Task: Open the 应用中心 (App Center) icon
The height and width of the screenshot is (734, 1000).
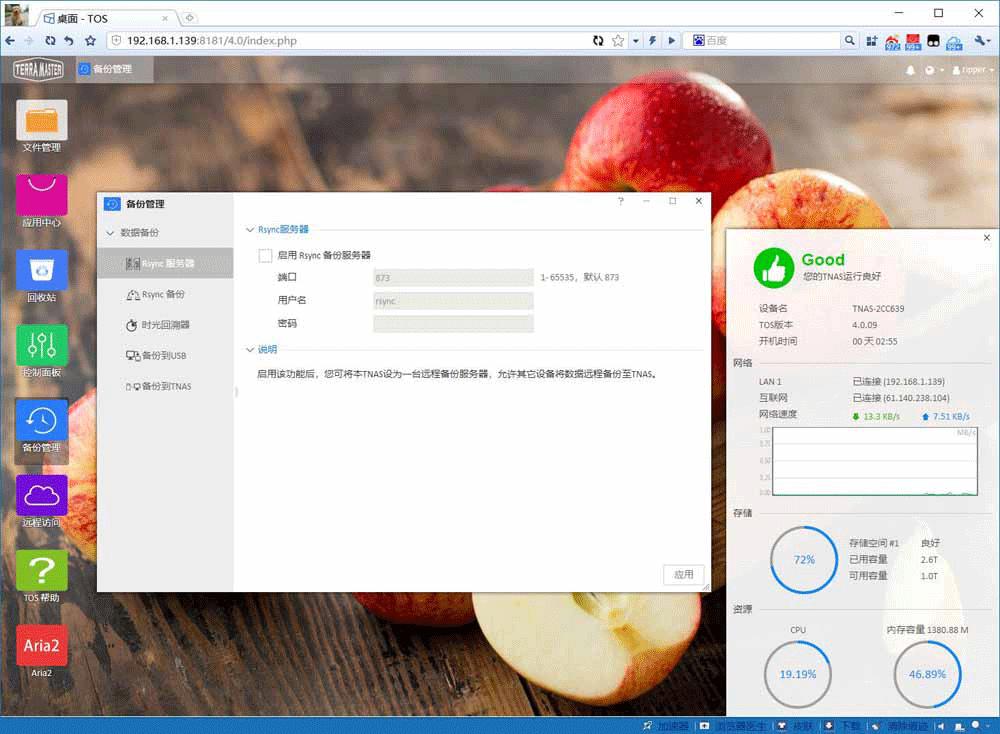Action: coord(41,197)
